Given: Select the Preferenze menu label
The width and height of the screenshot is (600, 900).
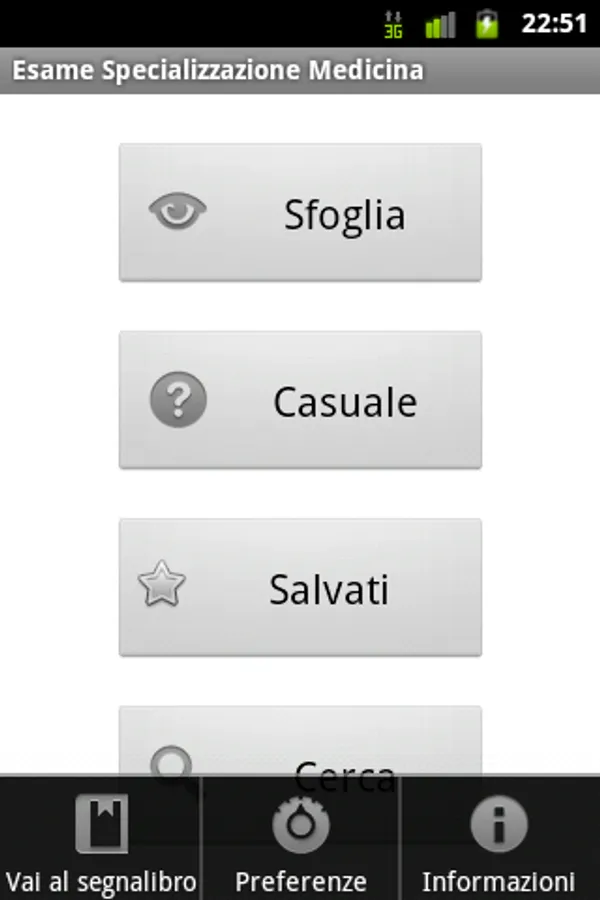Looking at the screenshot, I should pos(301,882).
